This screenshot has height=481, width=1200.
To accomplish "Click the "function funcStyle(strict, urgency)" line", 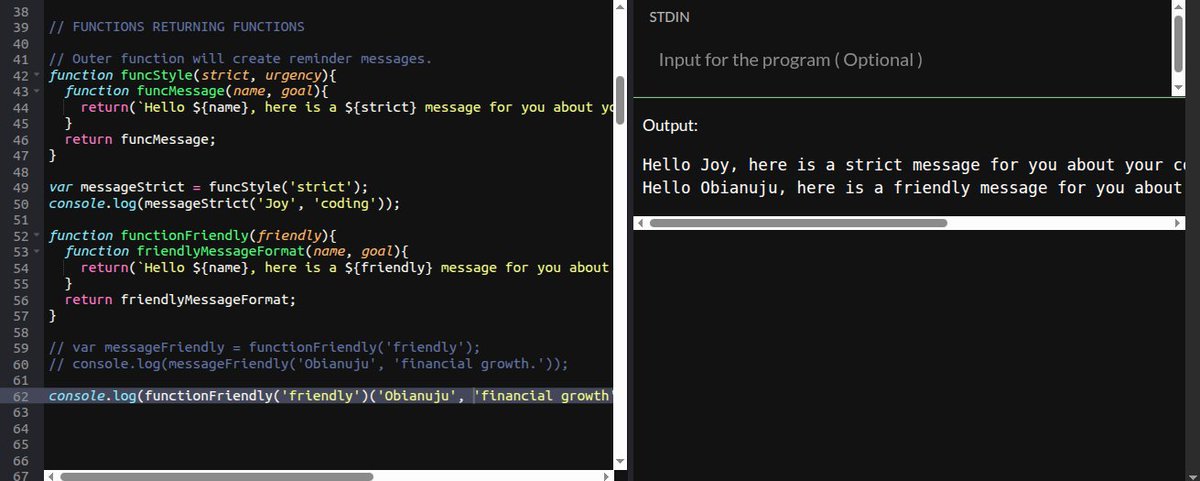I will click(194, 75).
